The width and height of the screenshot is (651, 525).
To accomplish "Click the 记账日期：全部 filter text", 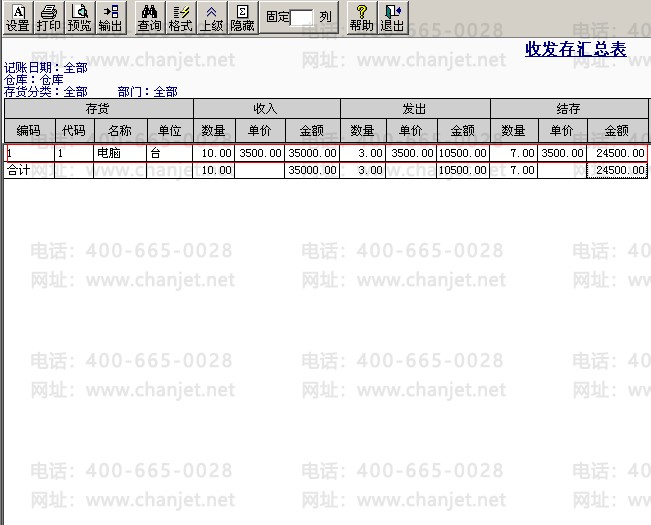I will 46,68.
